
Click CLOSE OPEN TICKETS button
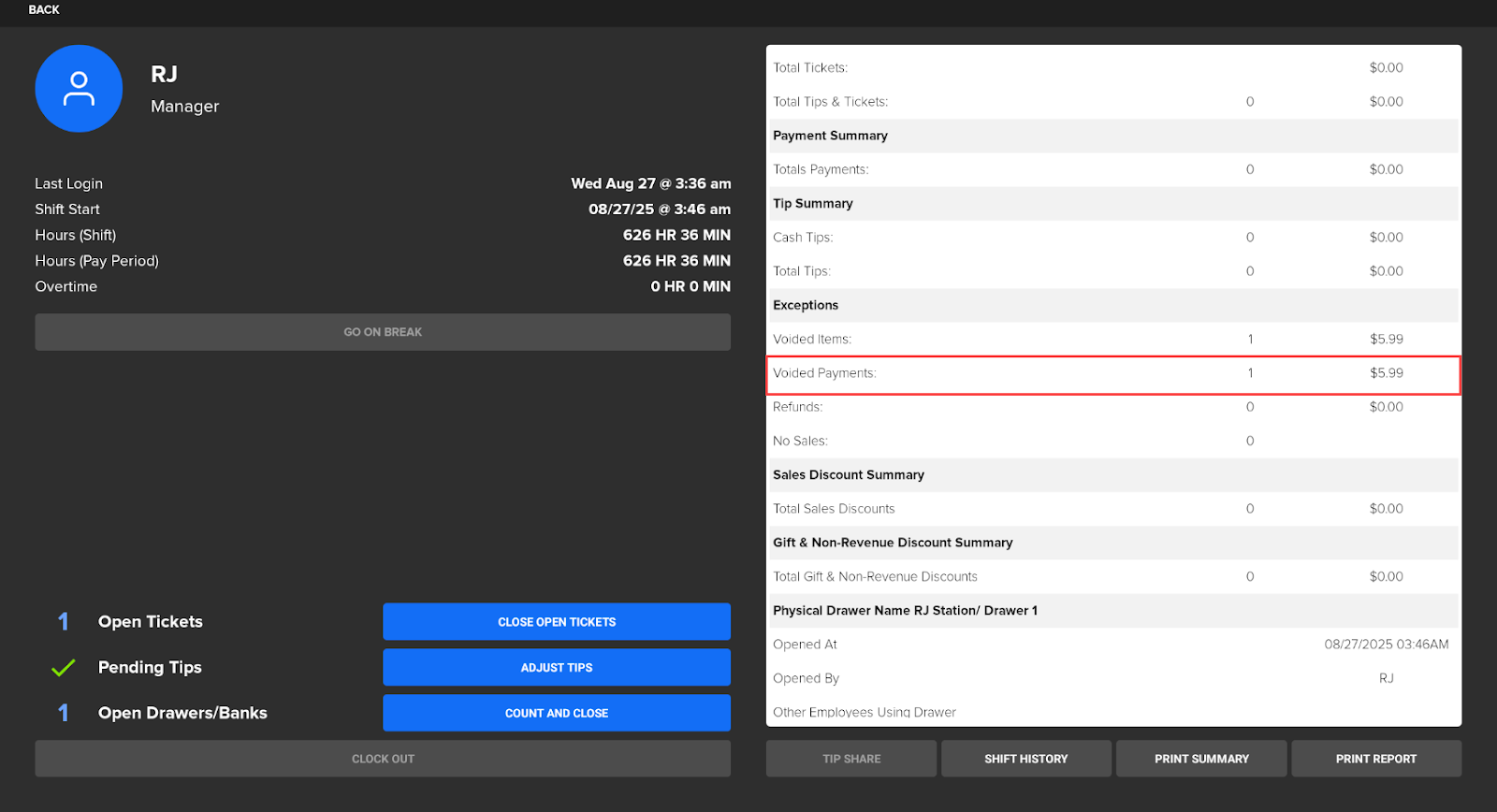coord(556,622)
